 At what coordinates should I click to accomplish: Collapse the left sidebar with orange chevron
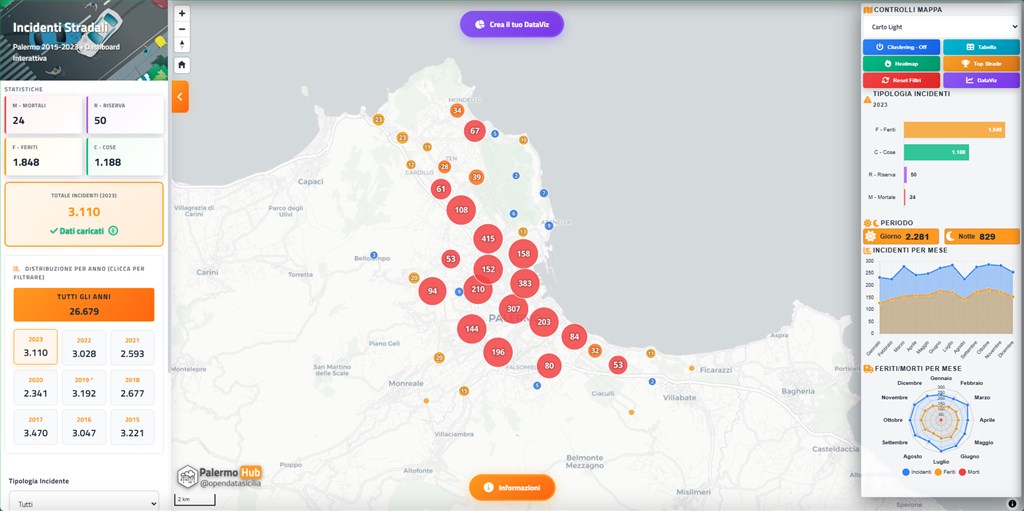pyautogui.click(x=180, y=97)
